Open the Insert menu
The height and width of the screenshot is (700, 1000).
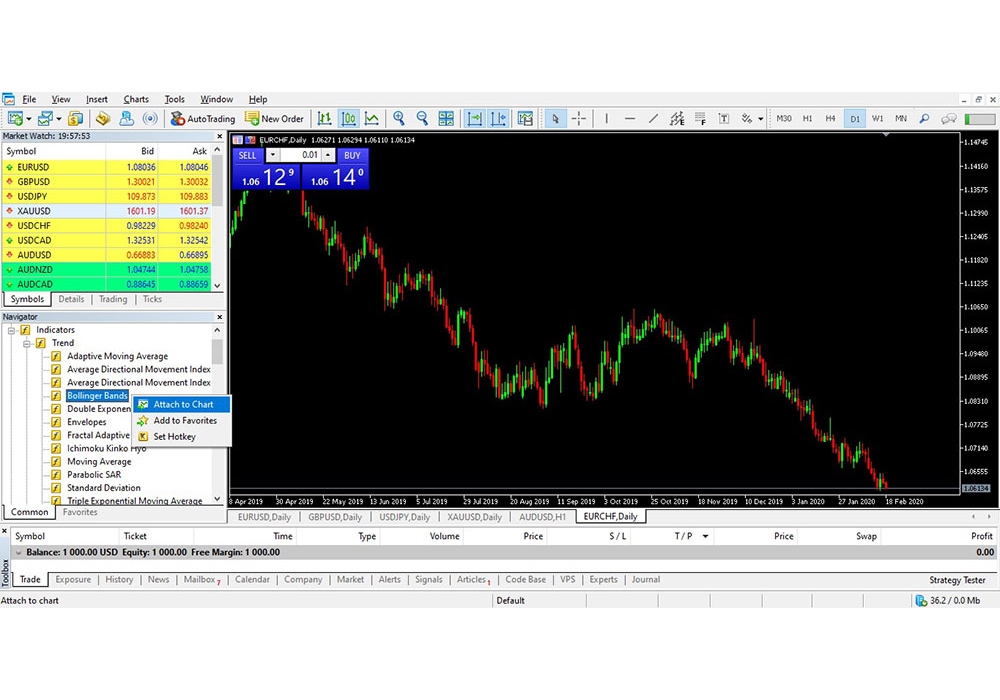pos(97,99)
